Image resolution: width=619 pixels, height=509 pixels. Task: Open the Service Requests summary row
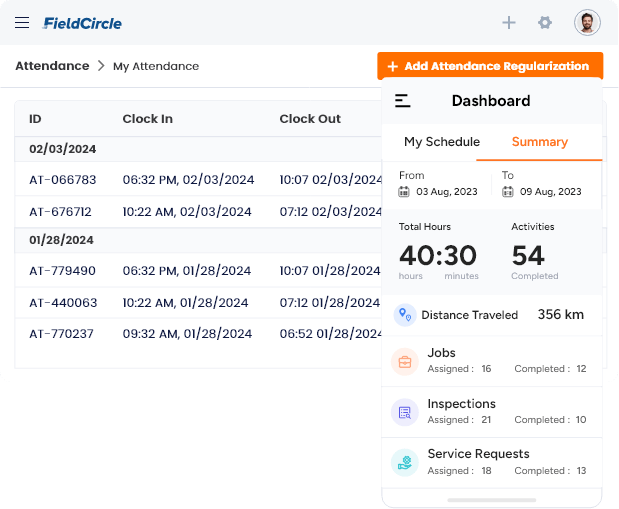pyautogui.click(x=491, y=463)
